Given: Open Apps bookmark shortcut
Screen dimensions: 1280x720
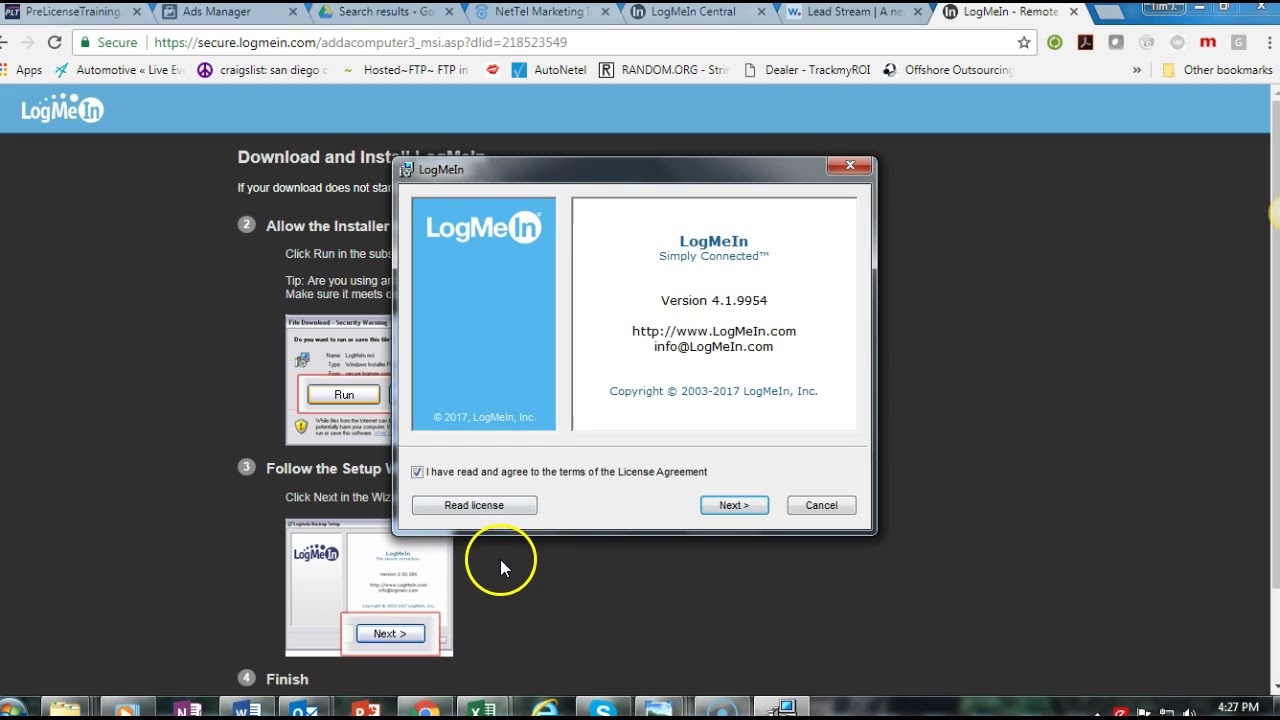Looking at the screenshot, I should coord(21,70).
